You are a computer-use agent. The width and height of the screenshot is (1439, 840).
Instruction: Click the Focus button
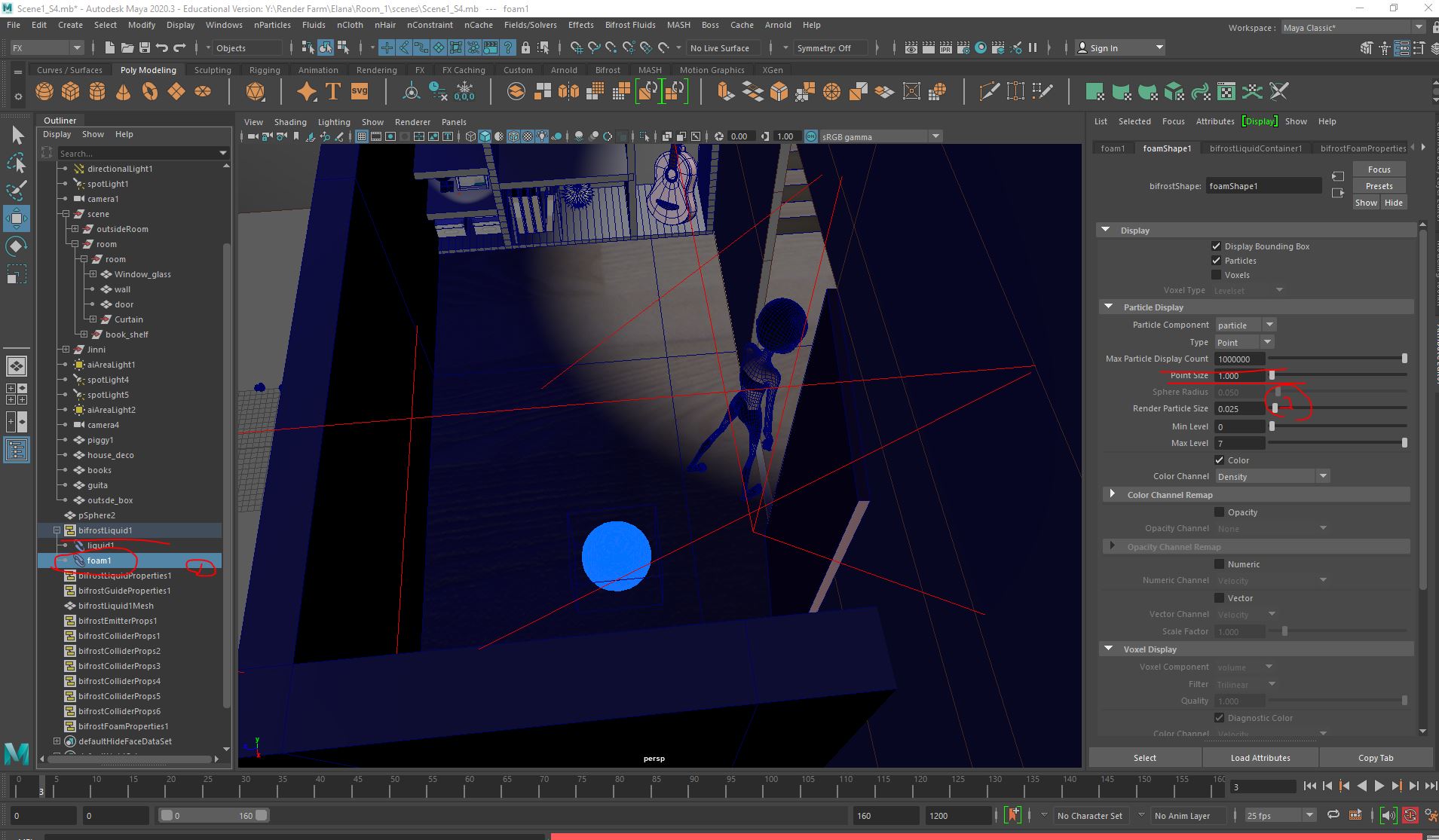[1379, 170]
